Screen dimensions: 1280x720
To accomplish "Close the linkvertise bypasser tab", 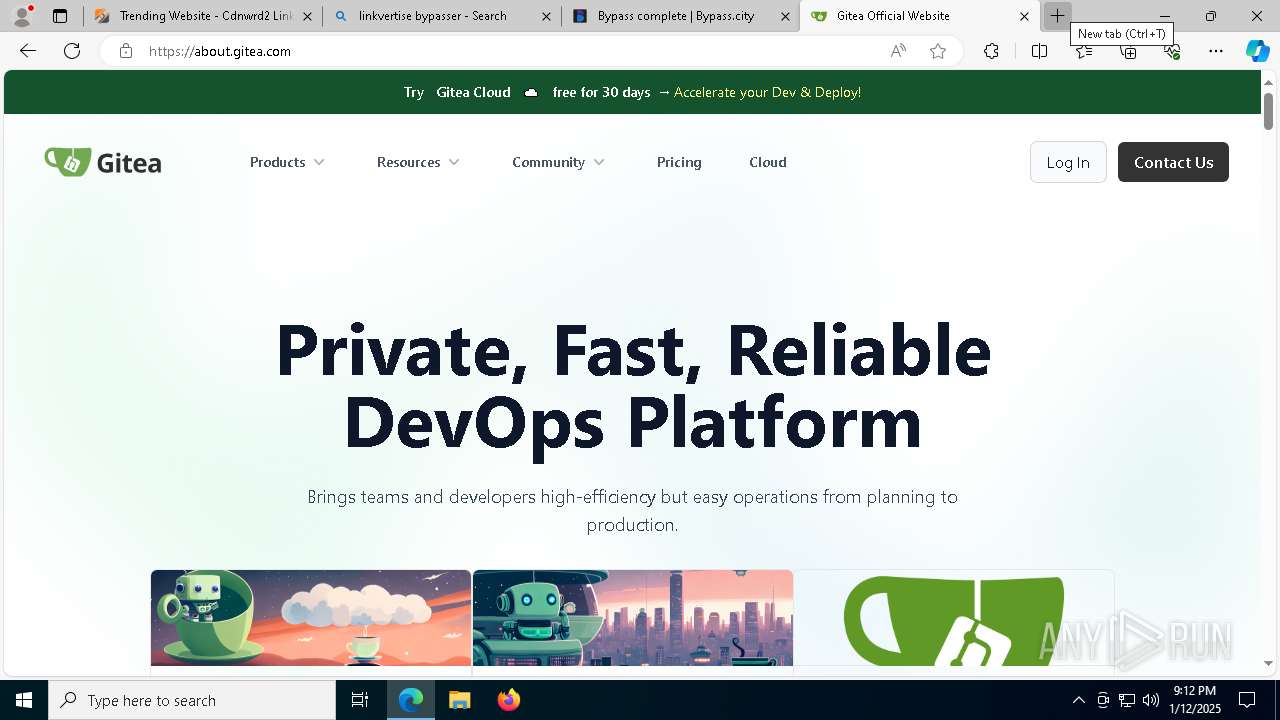I will click(546, 16).
